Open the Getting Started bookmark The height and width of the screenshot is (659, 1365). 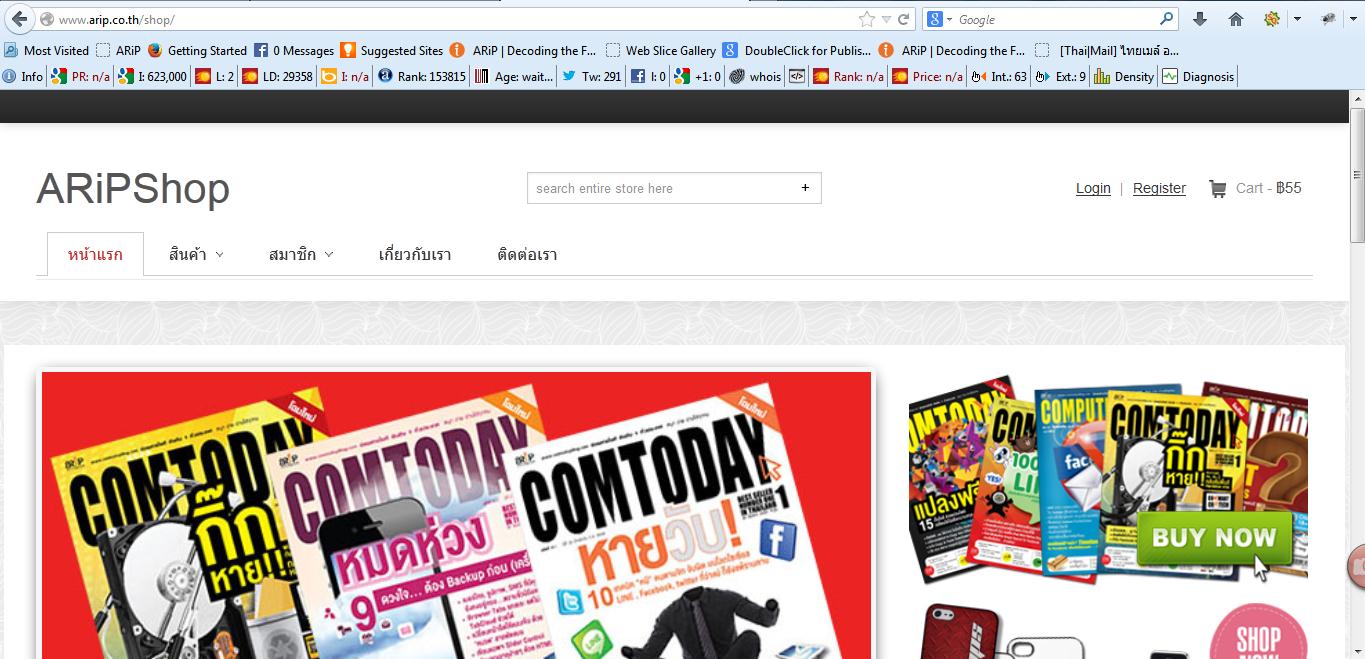pos(197,50)
